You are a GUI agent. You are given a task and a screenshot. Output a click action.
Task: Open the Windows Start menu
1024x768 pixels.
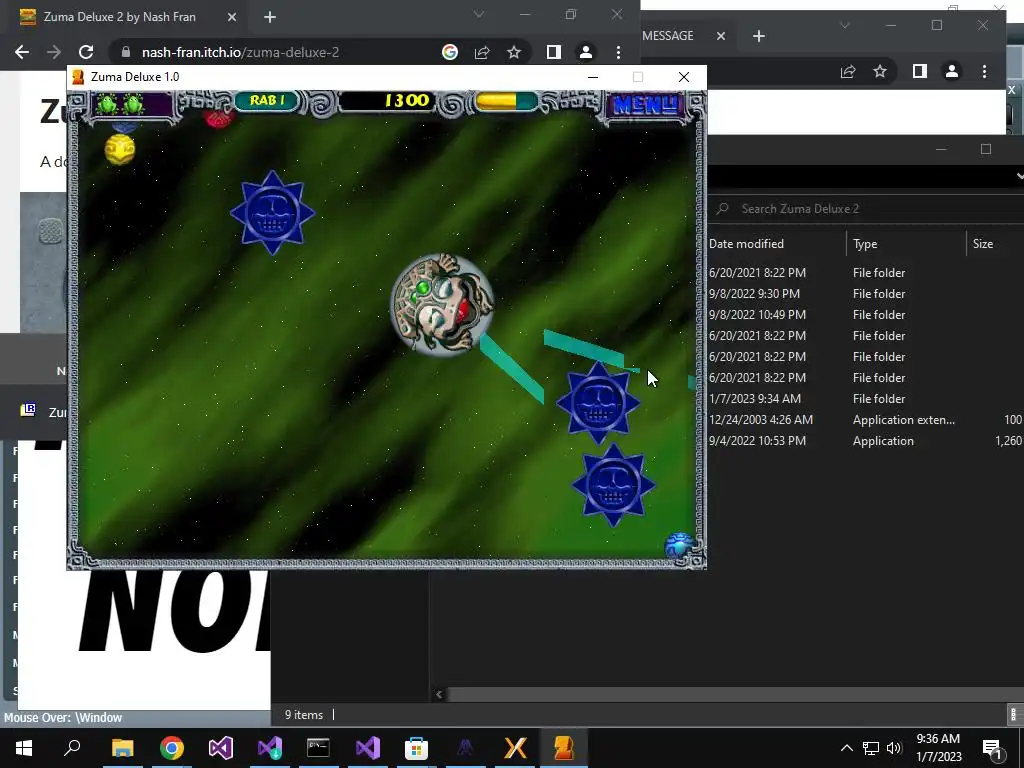click(x=24, y=748)
